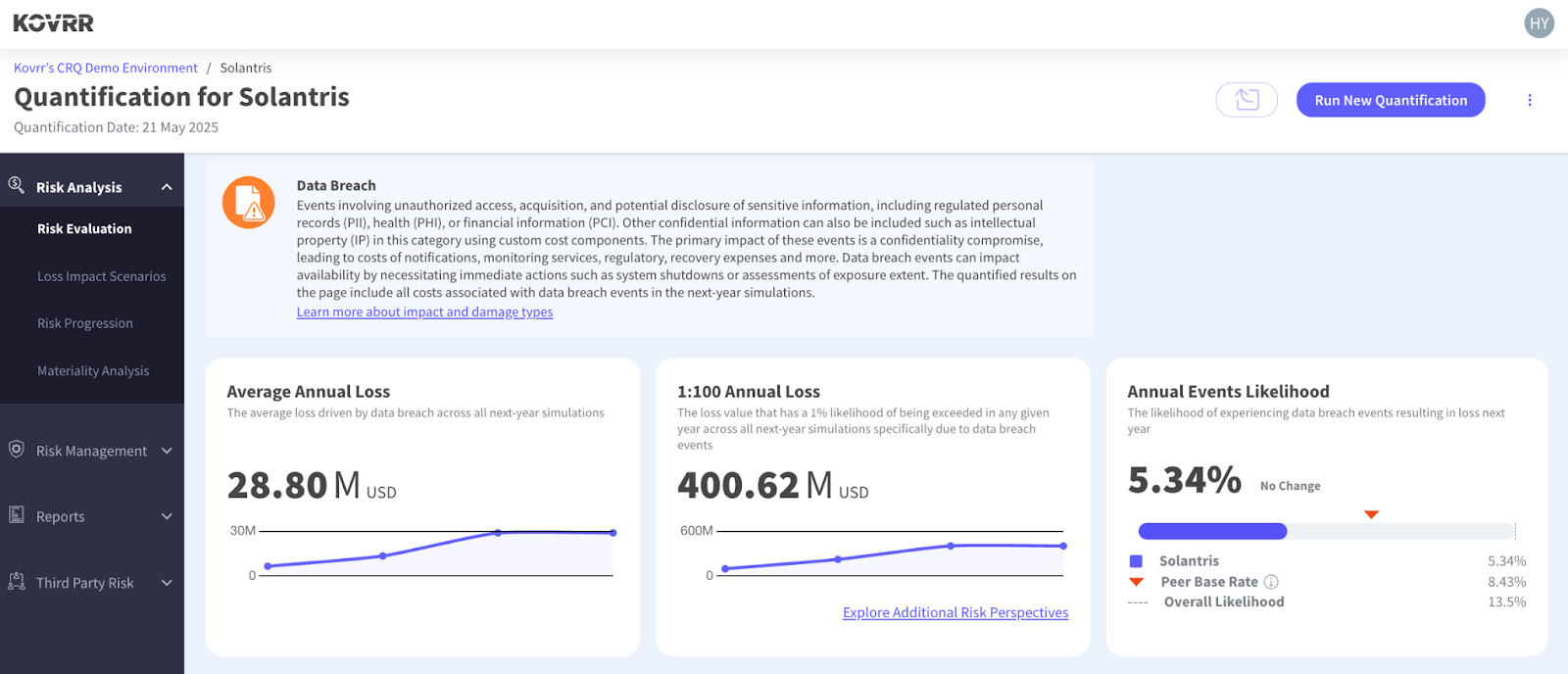The height and width of the screenshot is (674, 1568).
Task: Click the Annual Events Likelihood heading
Action: point(1228,392)
